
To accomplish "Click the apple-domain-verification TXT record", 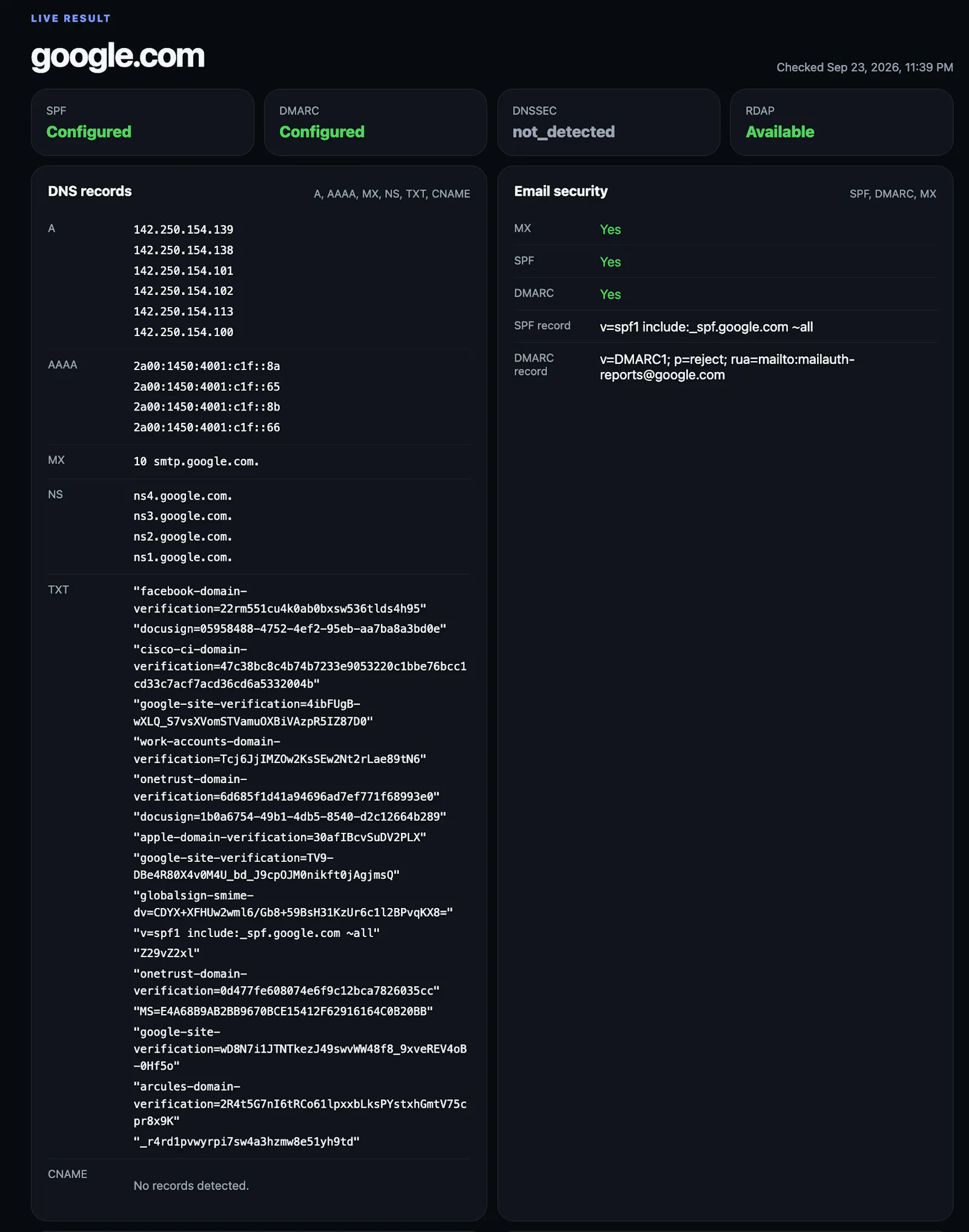I will click(280, 837).
